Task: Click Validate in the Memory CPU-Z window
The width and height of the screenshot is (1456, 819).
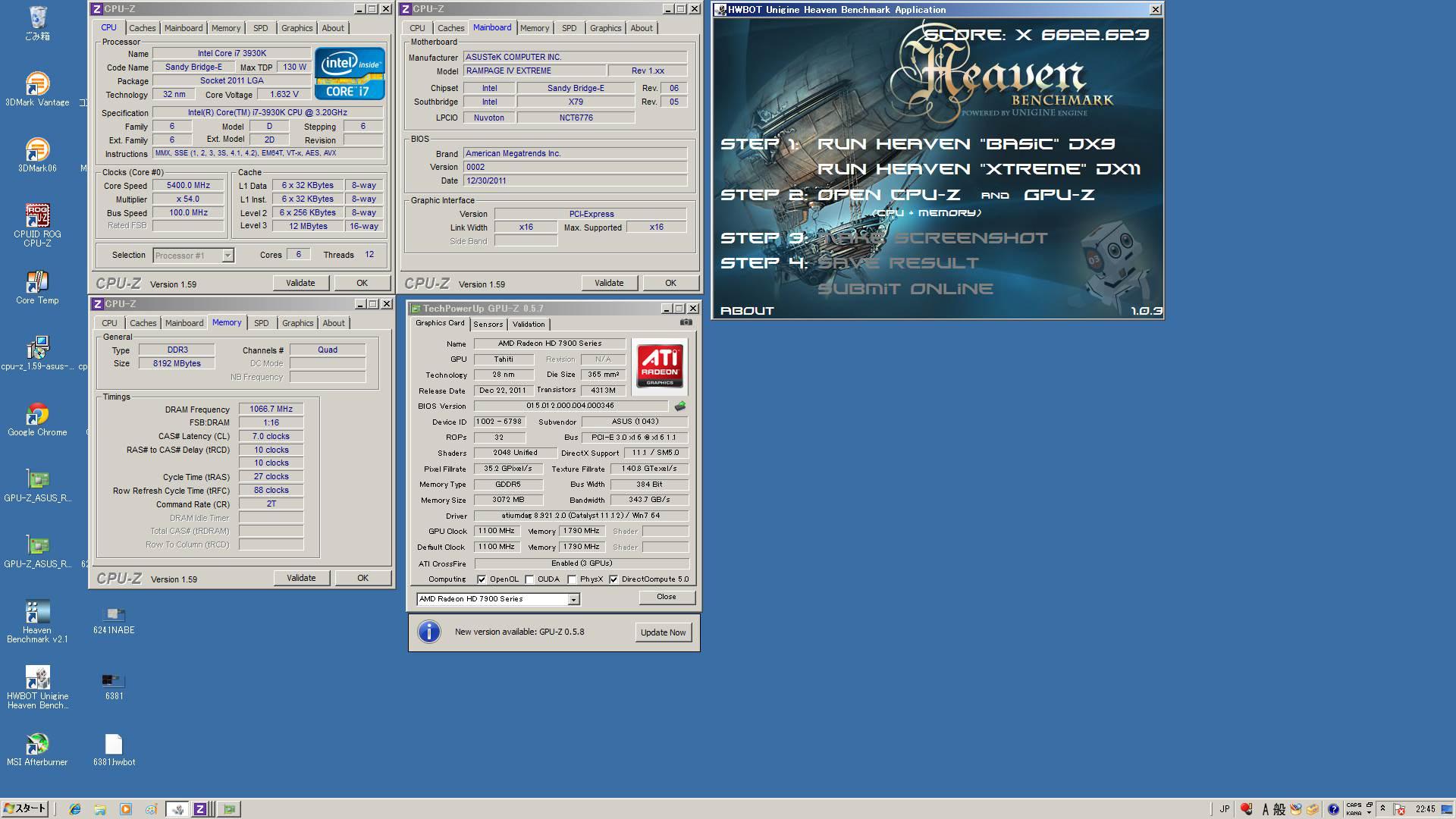Action: (x=301, y=578)
